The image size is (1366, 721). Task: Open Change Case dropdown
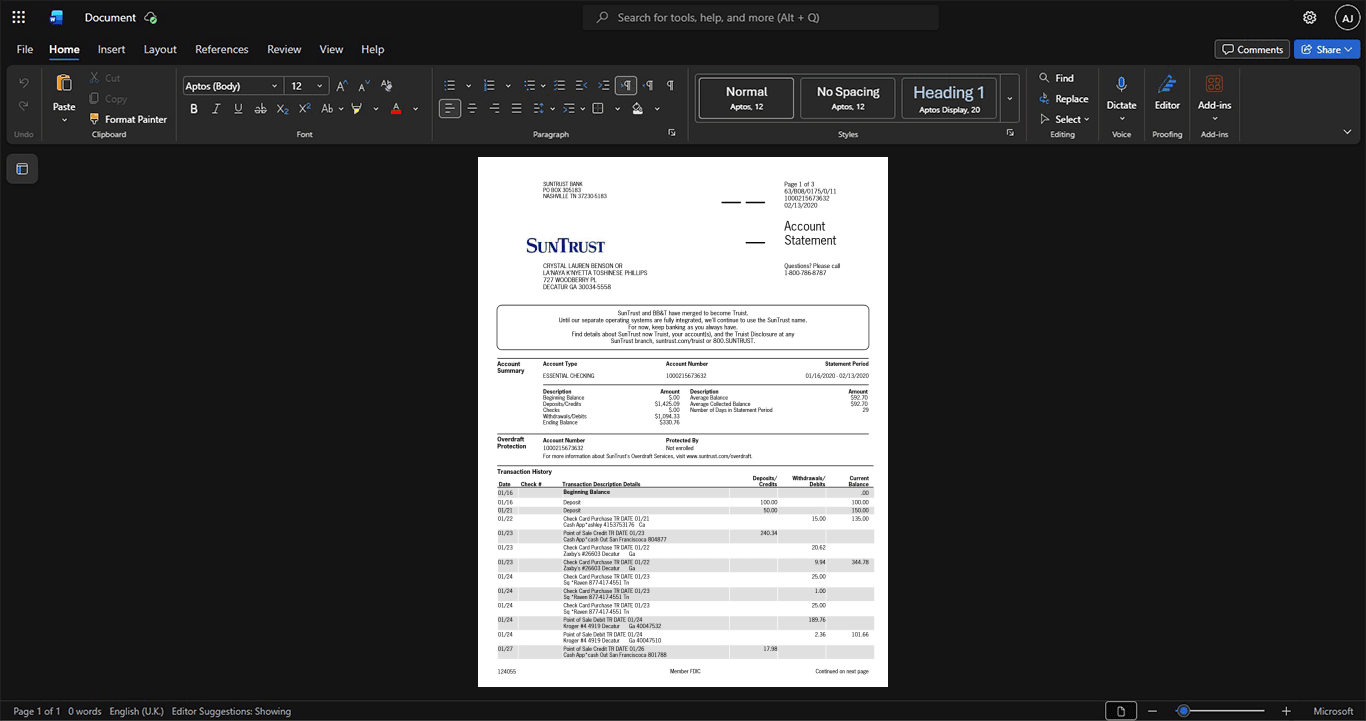pyautogui.click(x=332, y=108)
